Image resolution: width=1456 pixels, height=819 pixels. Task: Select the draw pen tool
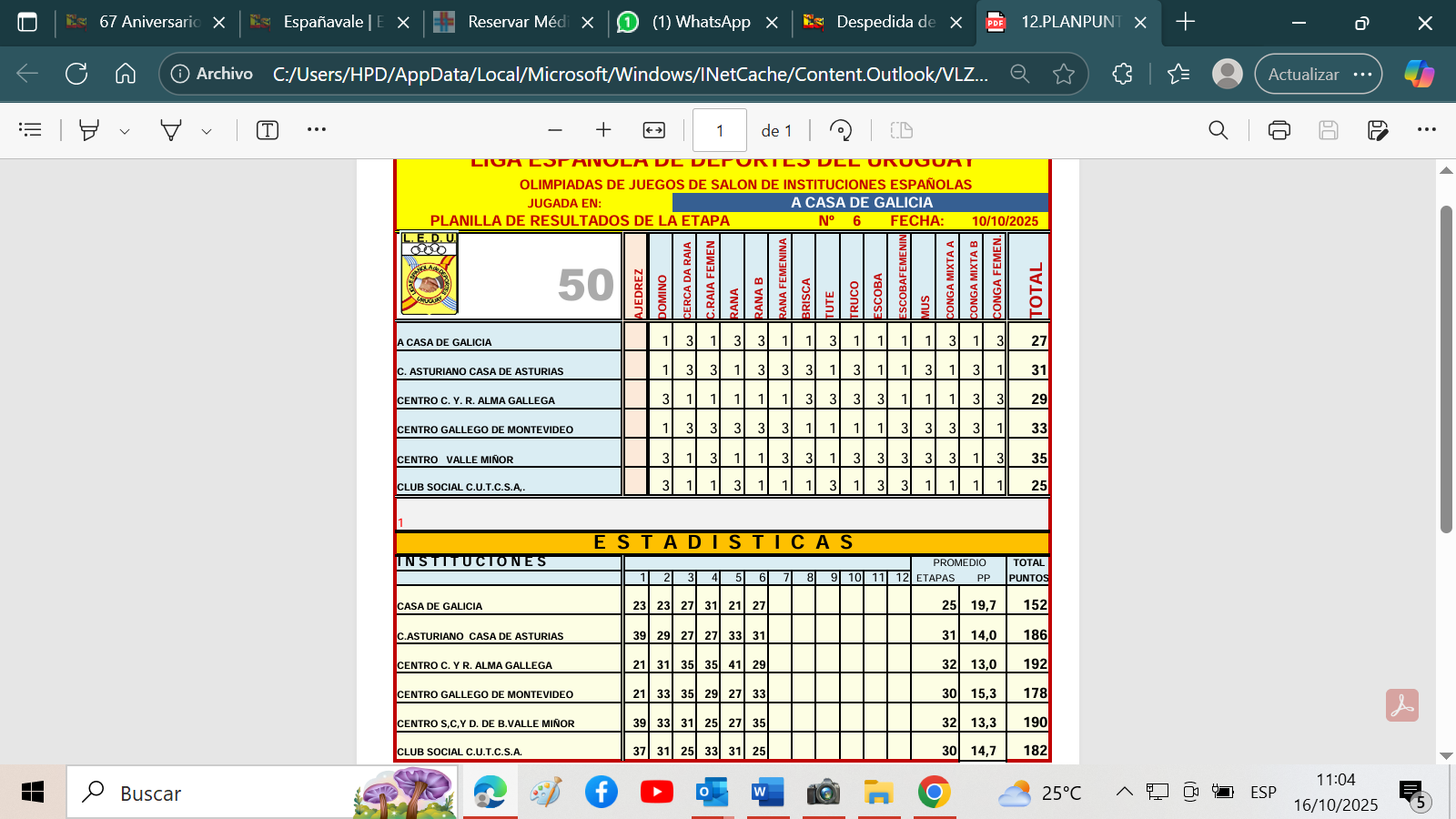click(171, 130)
